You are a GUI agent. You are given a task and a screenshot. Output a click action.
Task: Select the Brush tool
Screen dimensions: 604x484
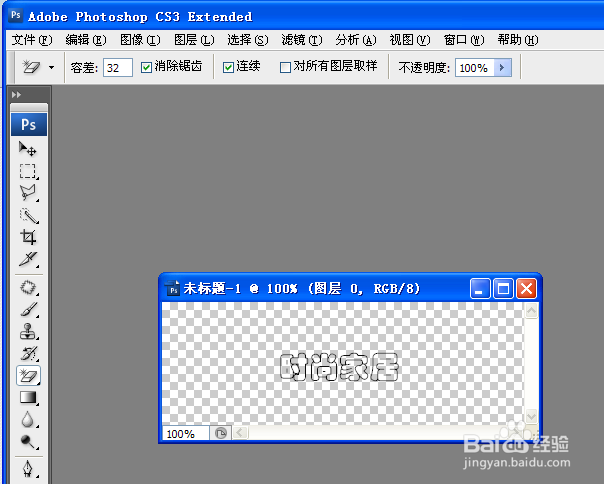[28, 309]
